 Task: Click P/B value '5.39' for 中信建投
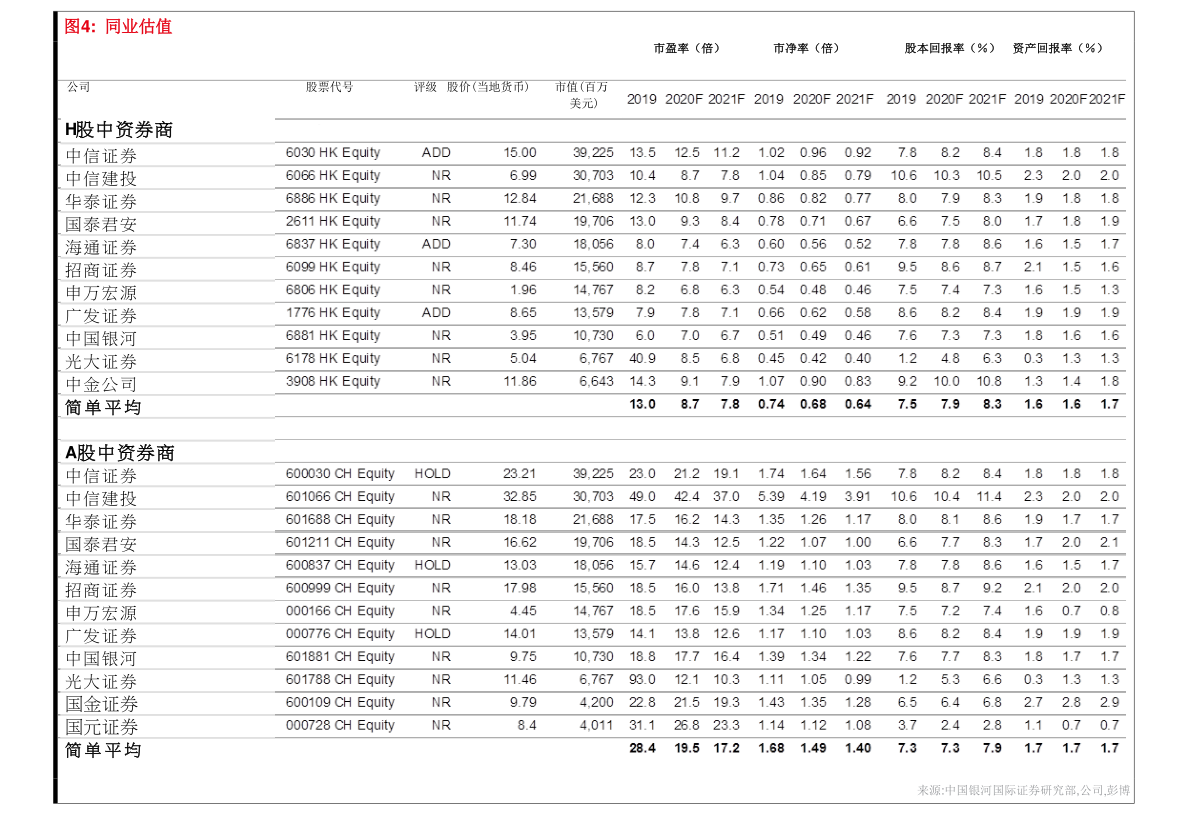[x=771, y=496]
